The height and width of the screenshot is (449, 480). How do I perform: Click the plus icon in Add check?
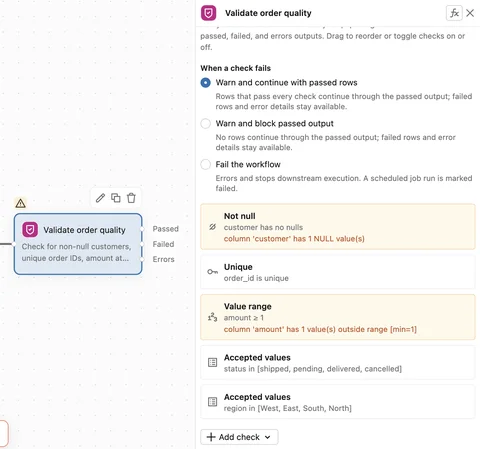pyautogui.click(x=211, y=437)
